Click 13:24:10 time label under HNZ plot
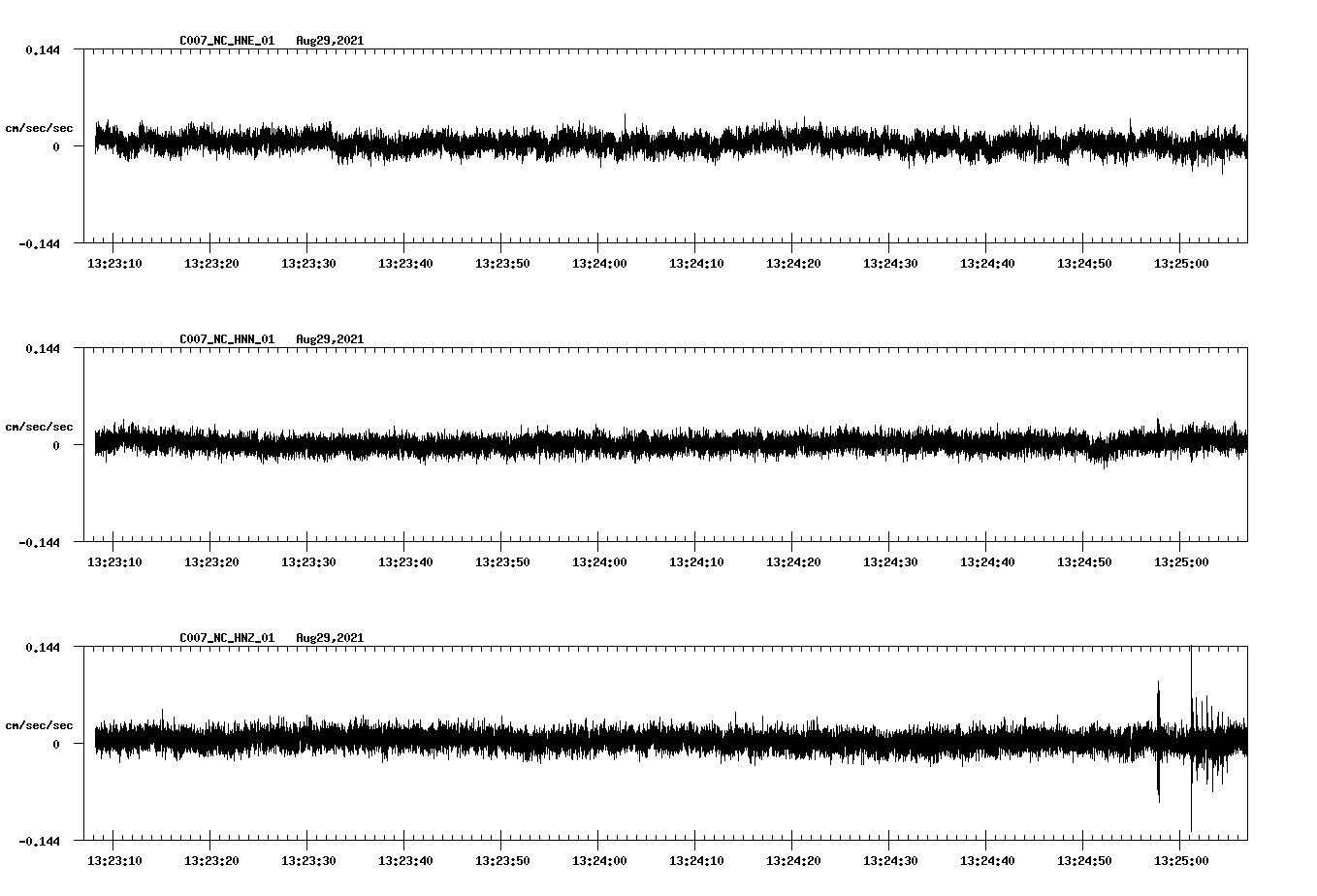Image resolution: width=1317 pixels, height=896 pixels. click(696, 860)
